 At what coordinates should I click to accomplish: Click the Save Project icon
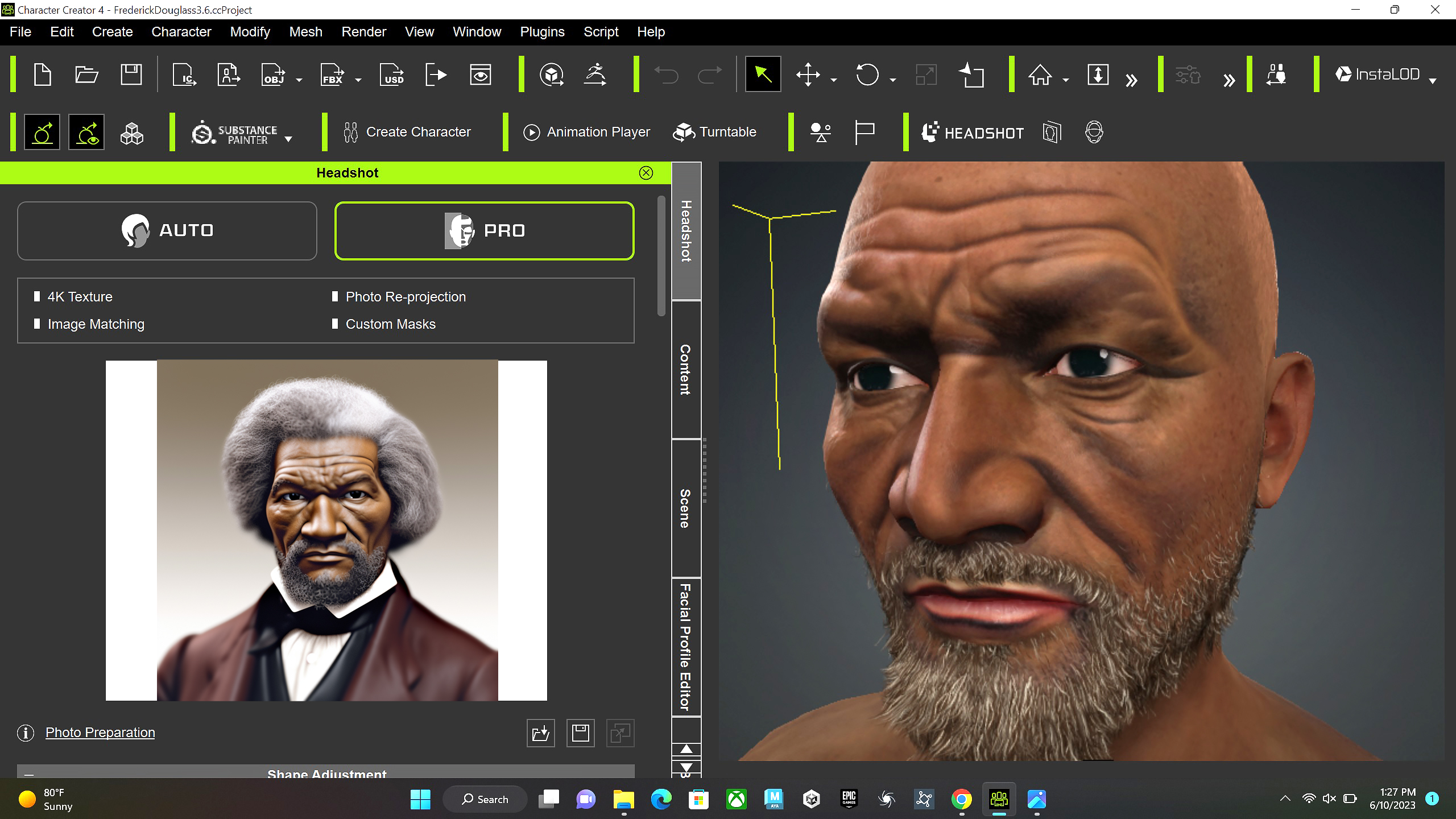pos(131,75)
